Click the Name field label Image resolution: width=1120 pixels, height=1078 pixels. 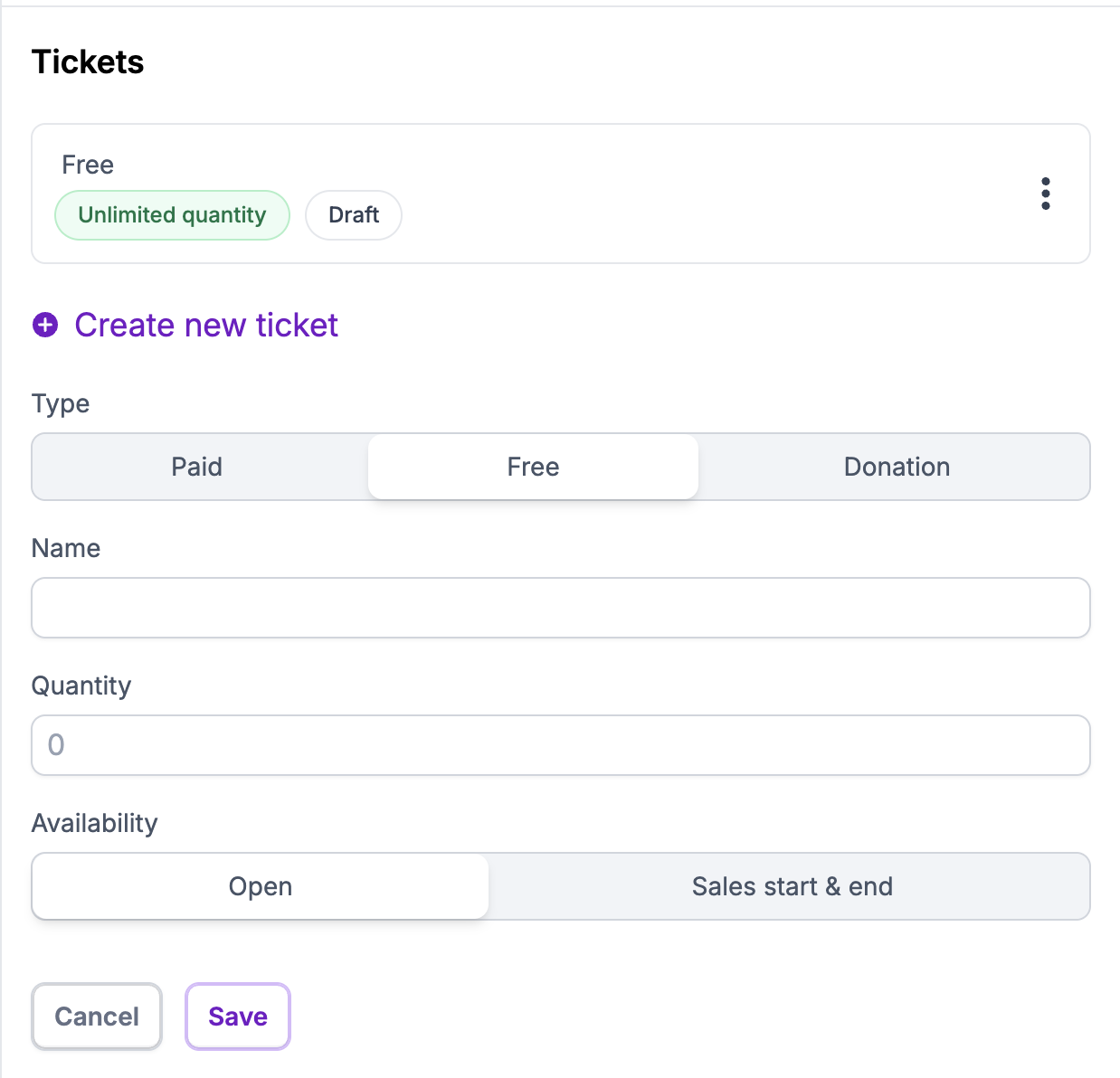click(66, 548)
